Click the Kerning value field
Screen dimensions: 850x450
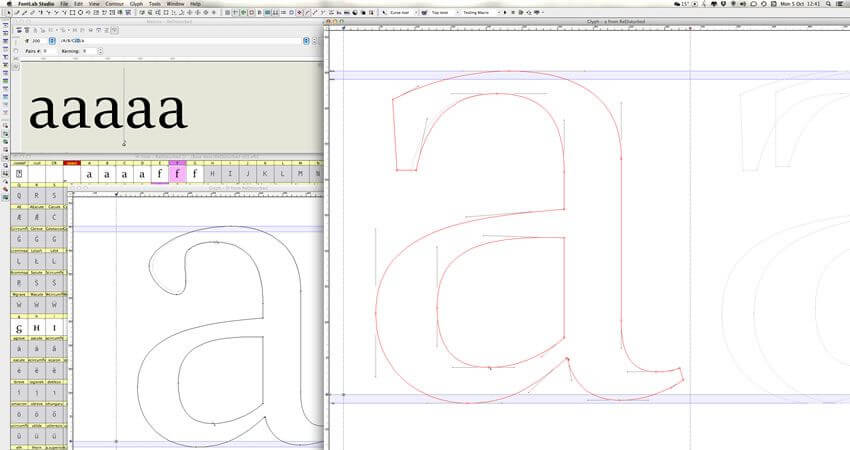tap(90, 50)
